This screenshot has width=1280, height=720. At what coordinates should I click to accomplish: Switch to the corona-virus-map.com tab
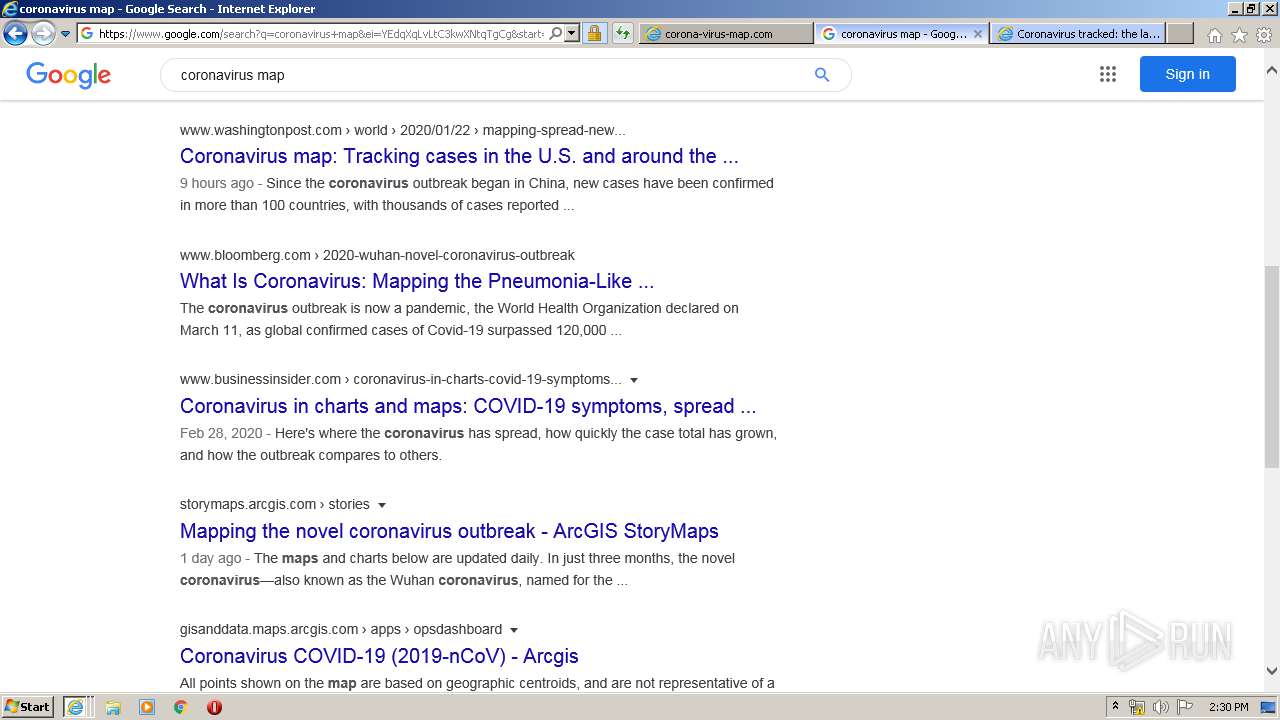coord(726,33)
